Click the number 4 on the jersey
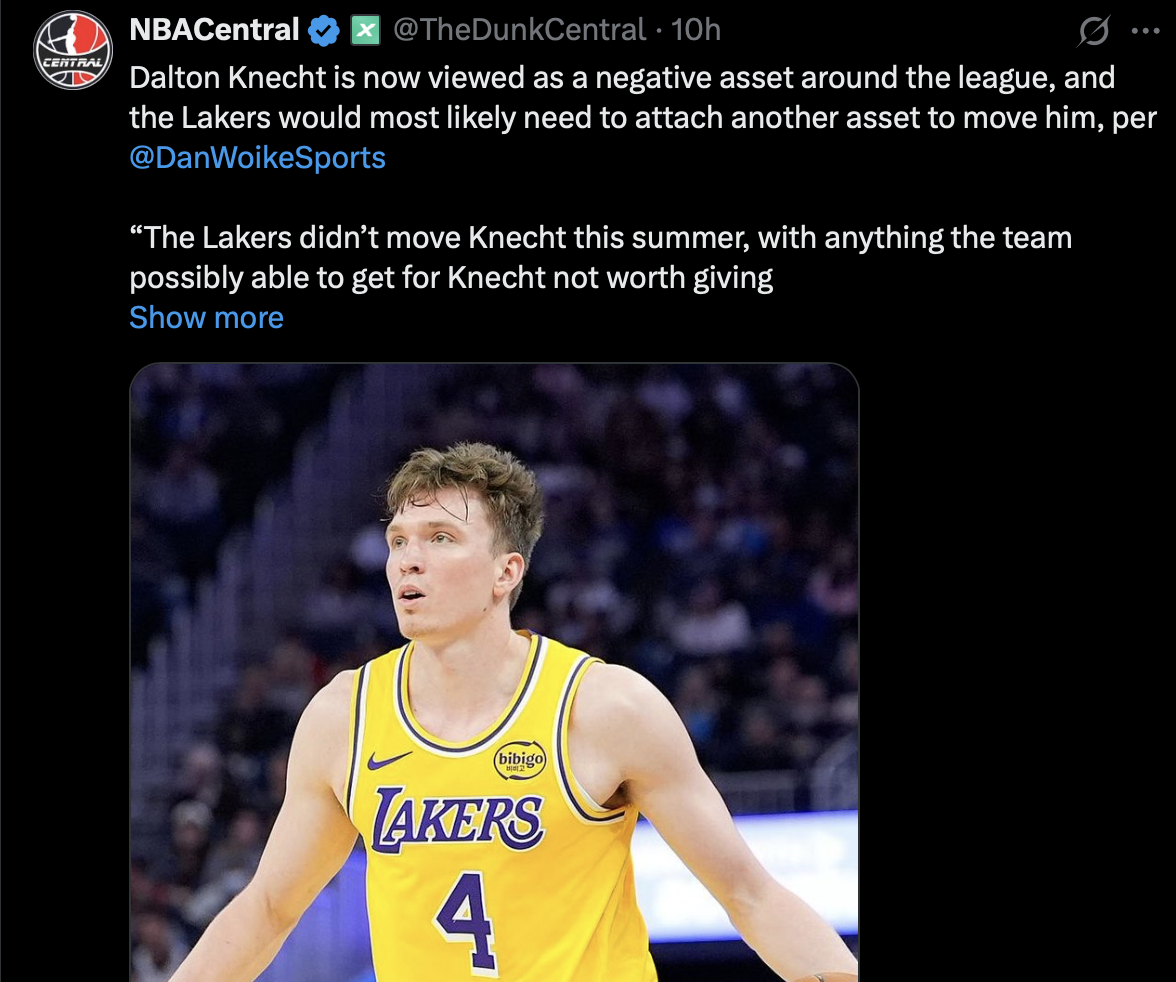Viewport: 1176px width, 982px height. pos(467,918)
